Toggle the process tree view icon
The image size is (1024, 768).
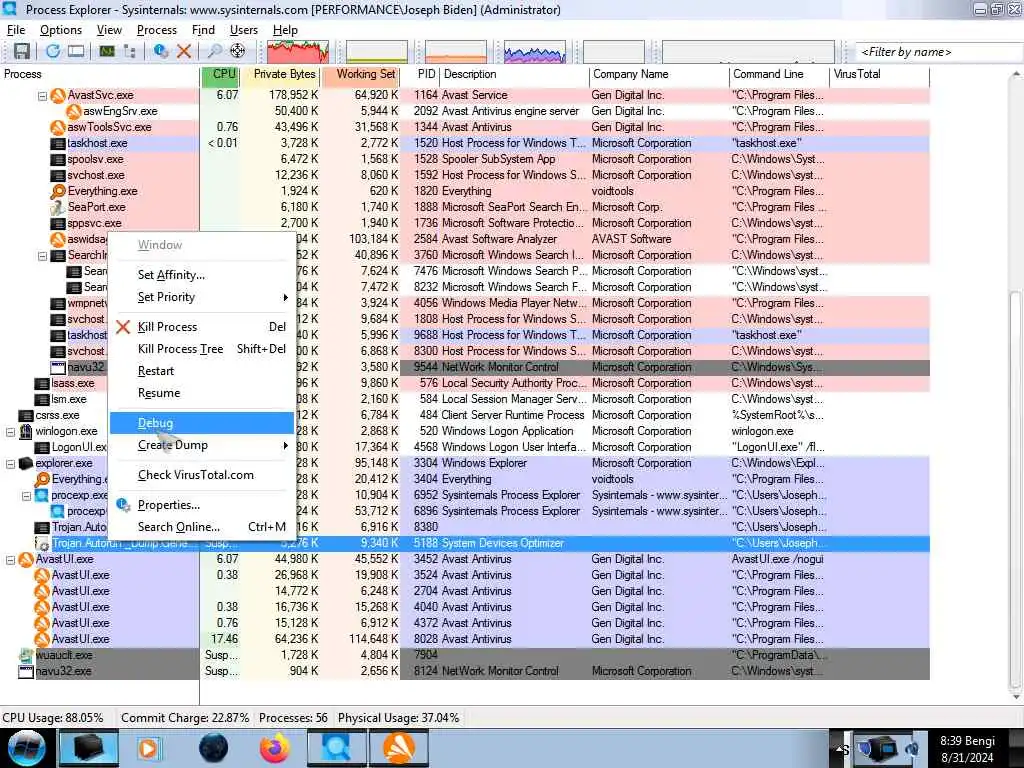click(130, 51)
